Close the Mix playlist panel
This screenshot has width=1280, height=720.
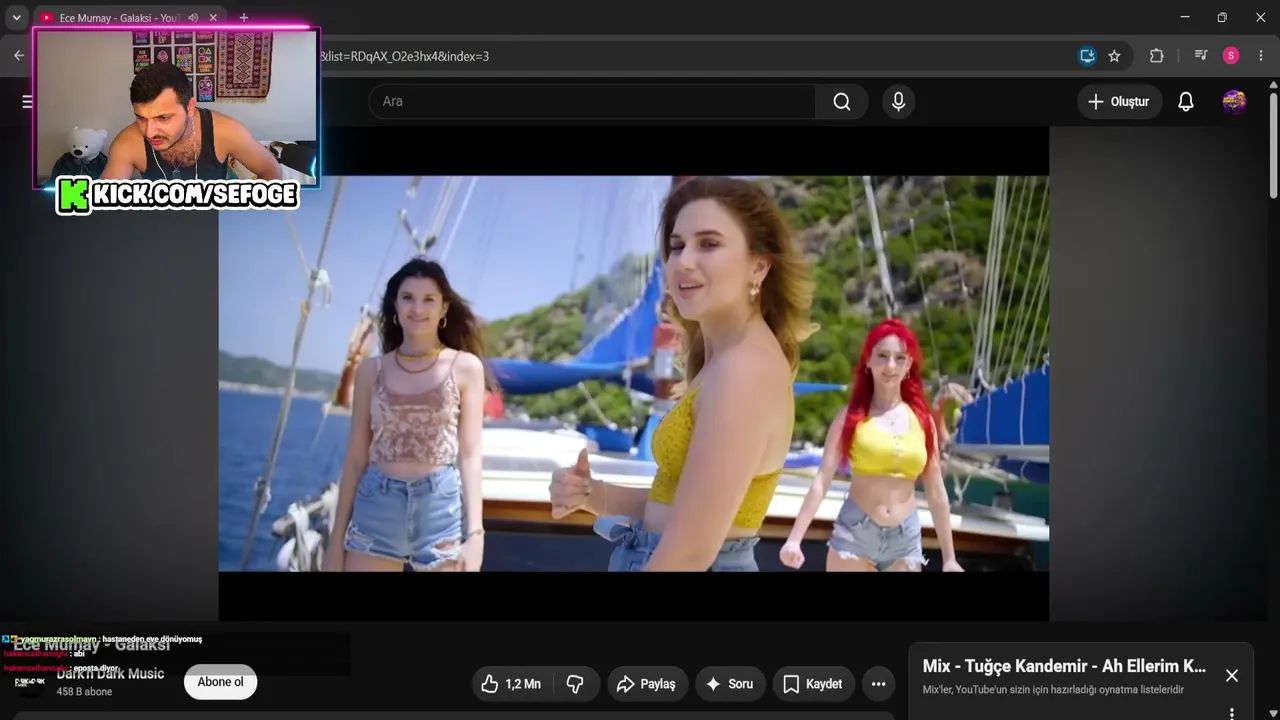(1232, 676)
